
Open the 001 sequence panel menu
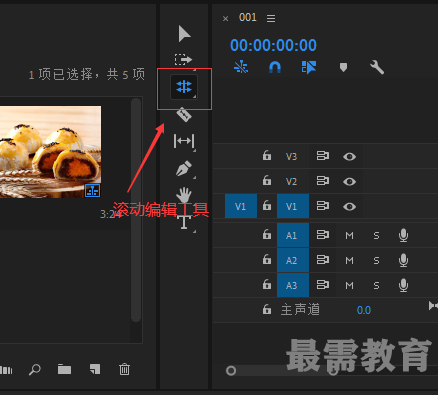[271, 18]
